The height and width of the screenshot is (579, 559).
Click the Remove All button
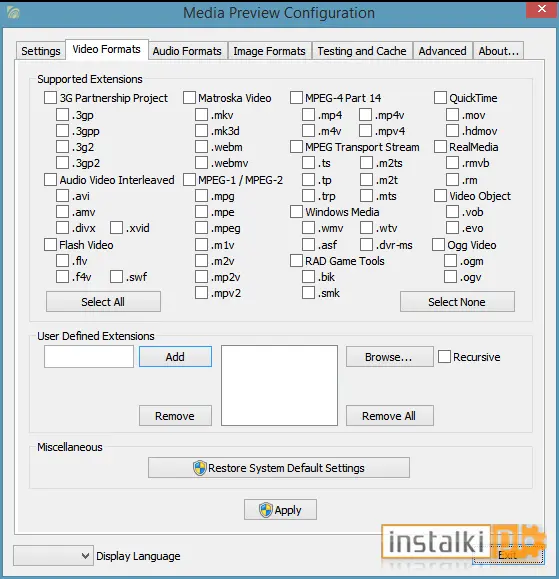[390, 416]
